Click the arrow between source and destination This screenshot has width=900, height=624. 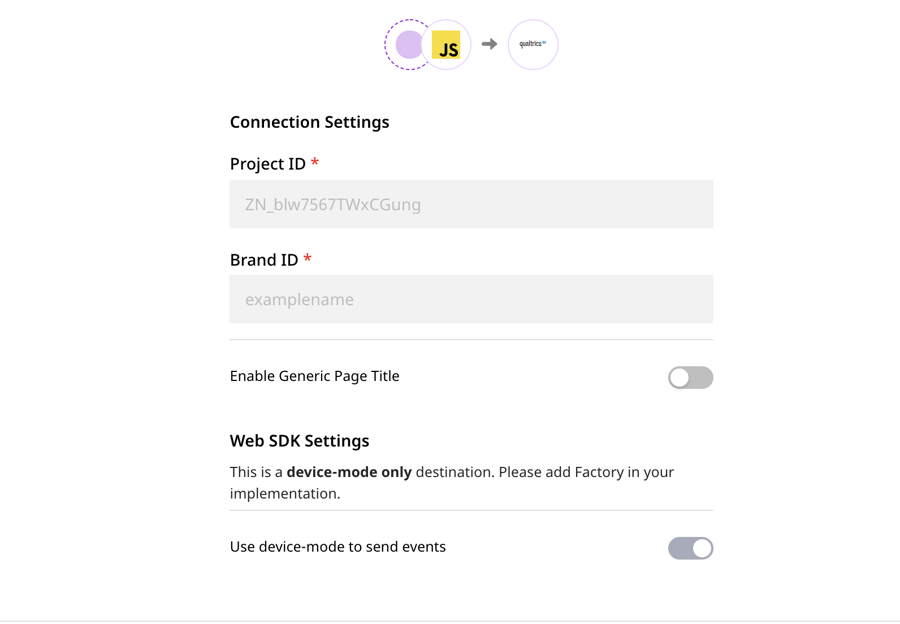pos(489,44)
